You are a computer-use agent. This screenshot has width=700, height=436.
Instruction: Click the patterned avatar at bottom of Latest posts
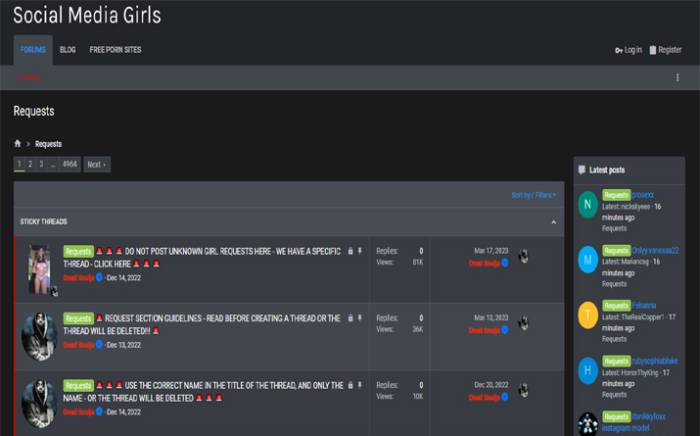(x=588, y=424)
